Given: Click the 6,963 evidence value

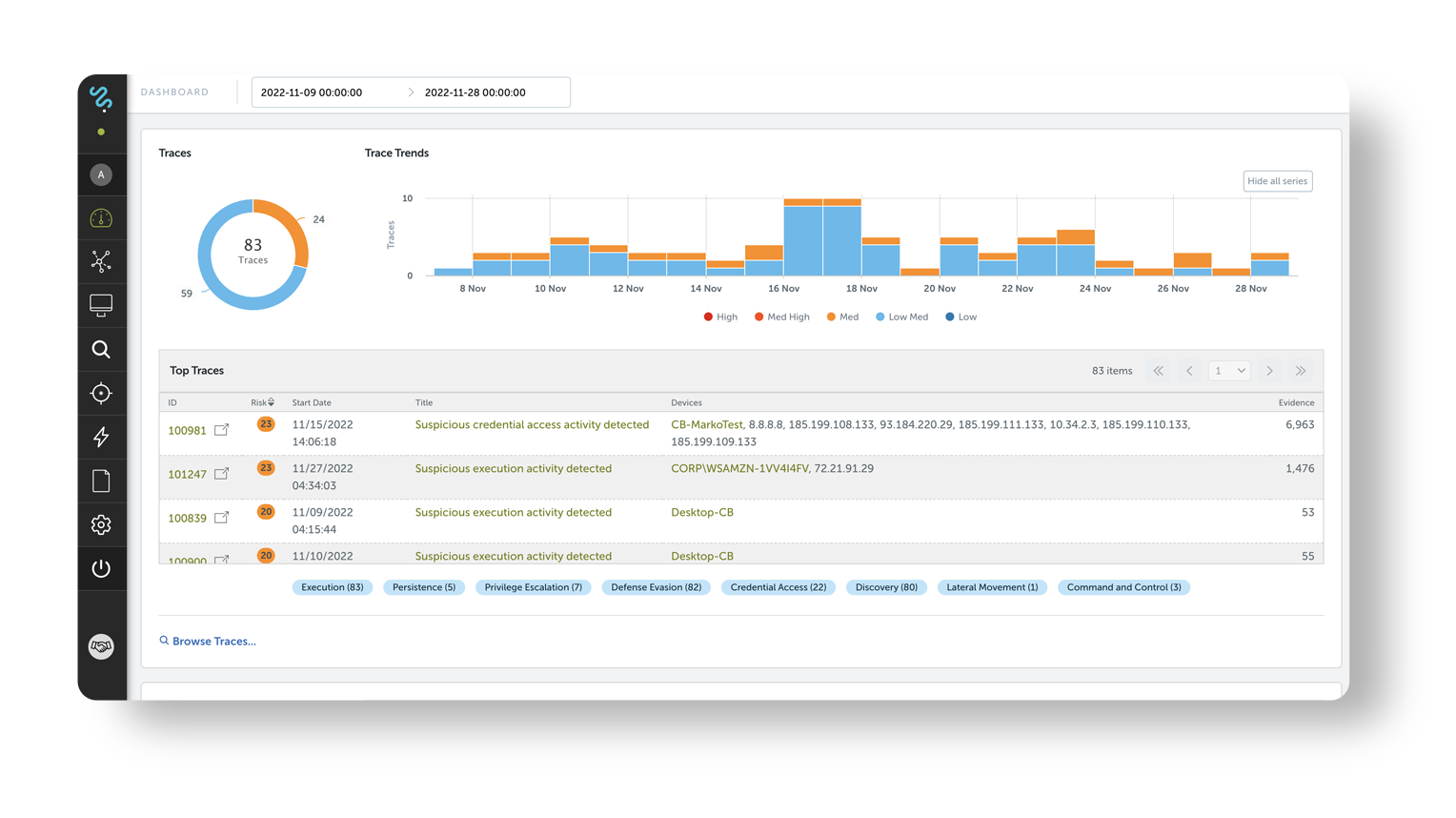Looking at the screenshot, I should [x=1300, y=425].
